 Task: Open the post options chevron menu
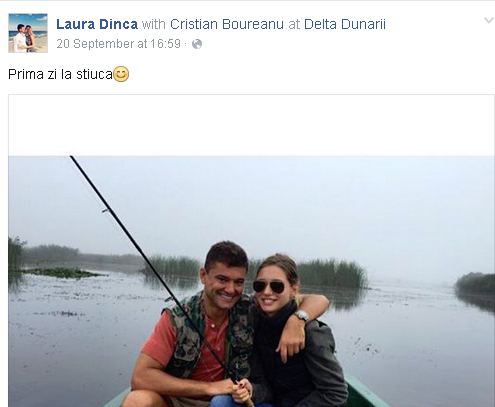click(x=488, y=21)
